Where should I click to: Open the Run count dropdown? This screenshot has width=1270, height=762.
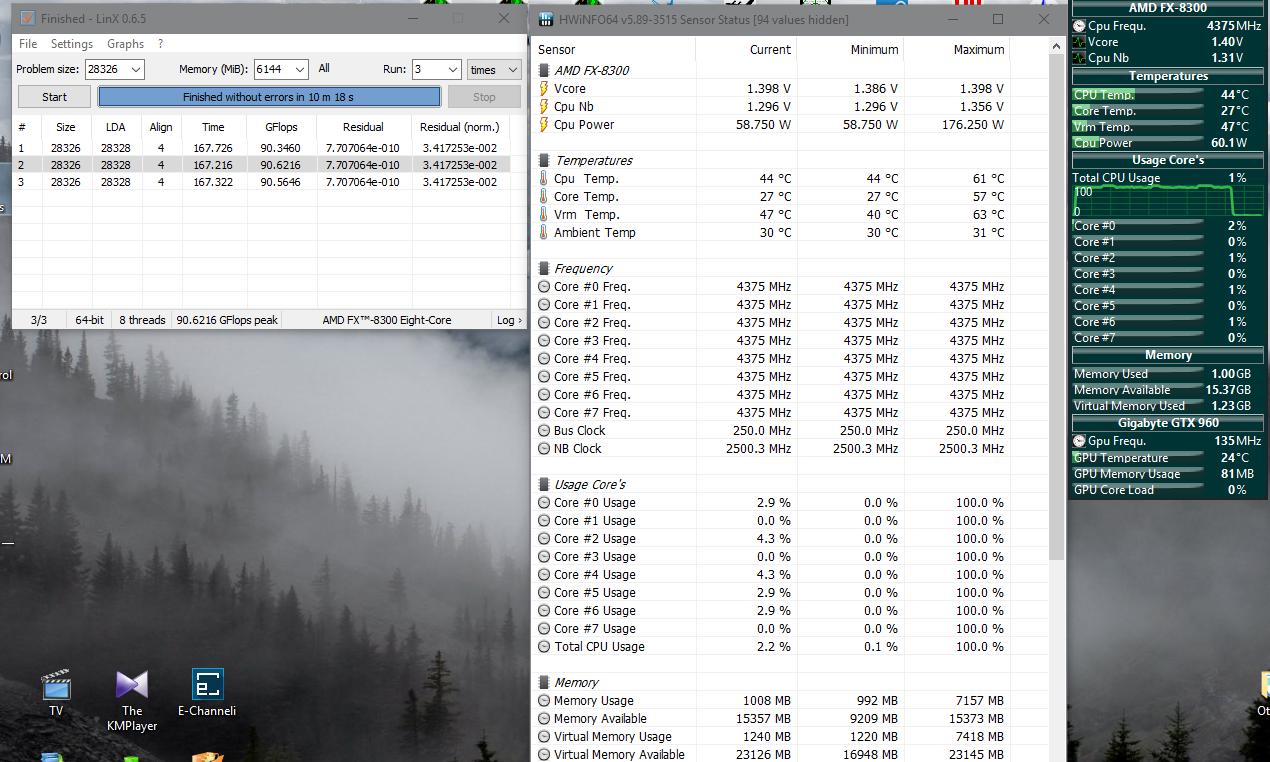point(451,70)
